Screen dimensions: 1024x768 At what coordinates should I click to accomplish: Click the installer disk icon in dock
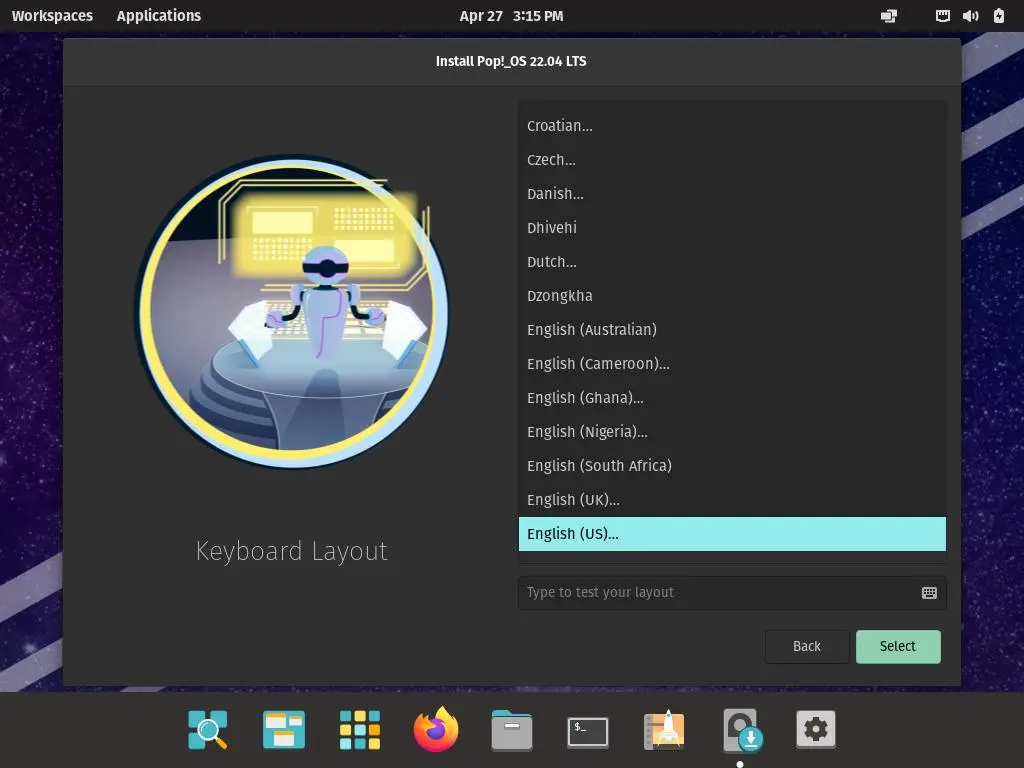pos(741,731)
